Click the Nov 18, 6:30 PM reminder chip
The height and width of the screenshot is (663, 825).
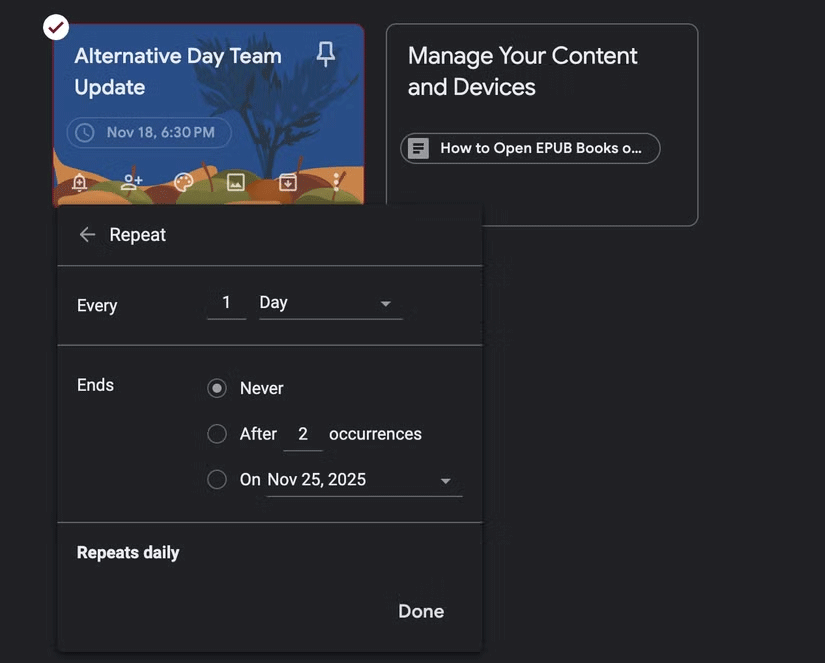[149, 132]
